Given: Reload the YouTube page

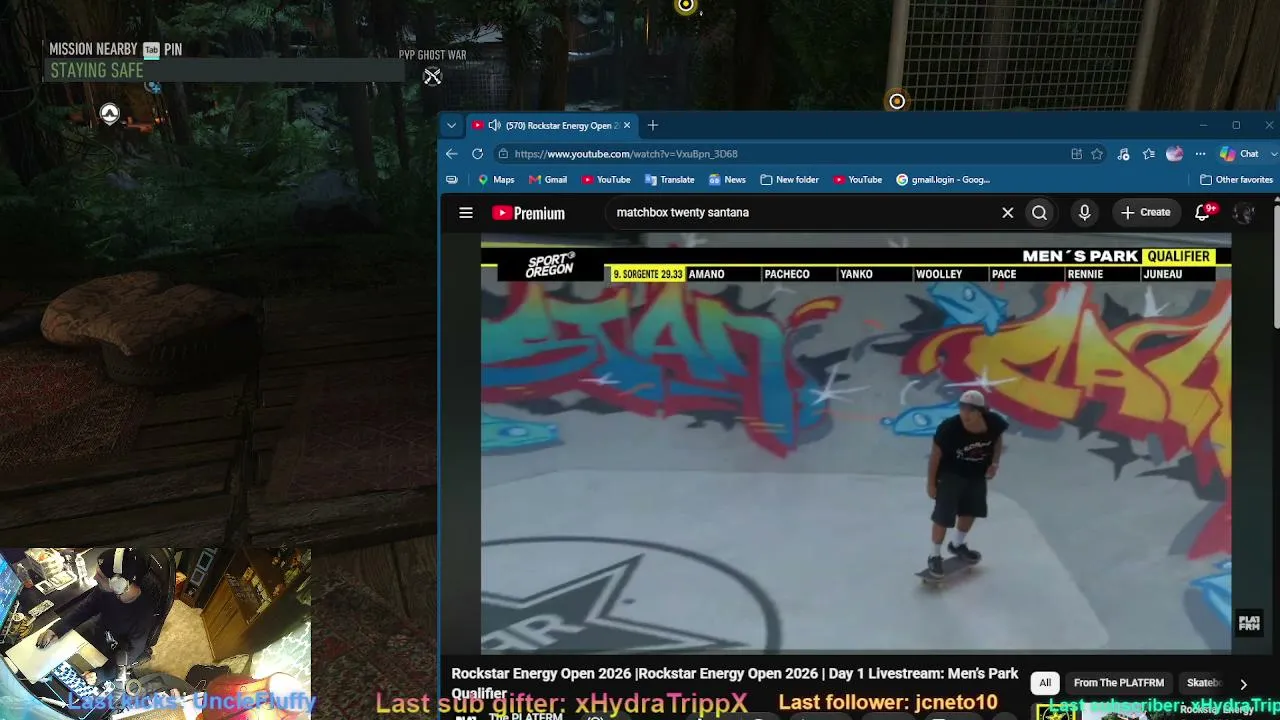Looking at the screenshot, I should (477, 154).
